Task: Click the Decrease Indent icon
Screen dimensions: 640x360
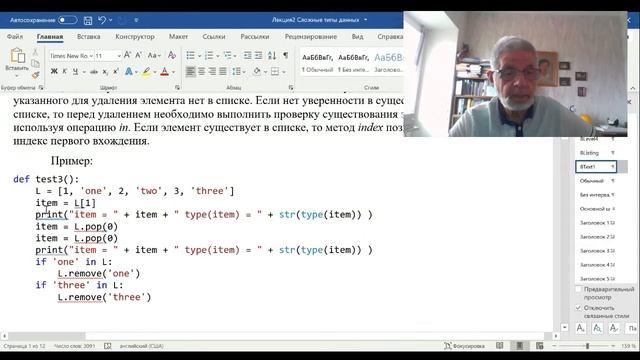Action: tap(247, 55)
